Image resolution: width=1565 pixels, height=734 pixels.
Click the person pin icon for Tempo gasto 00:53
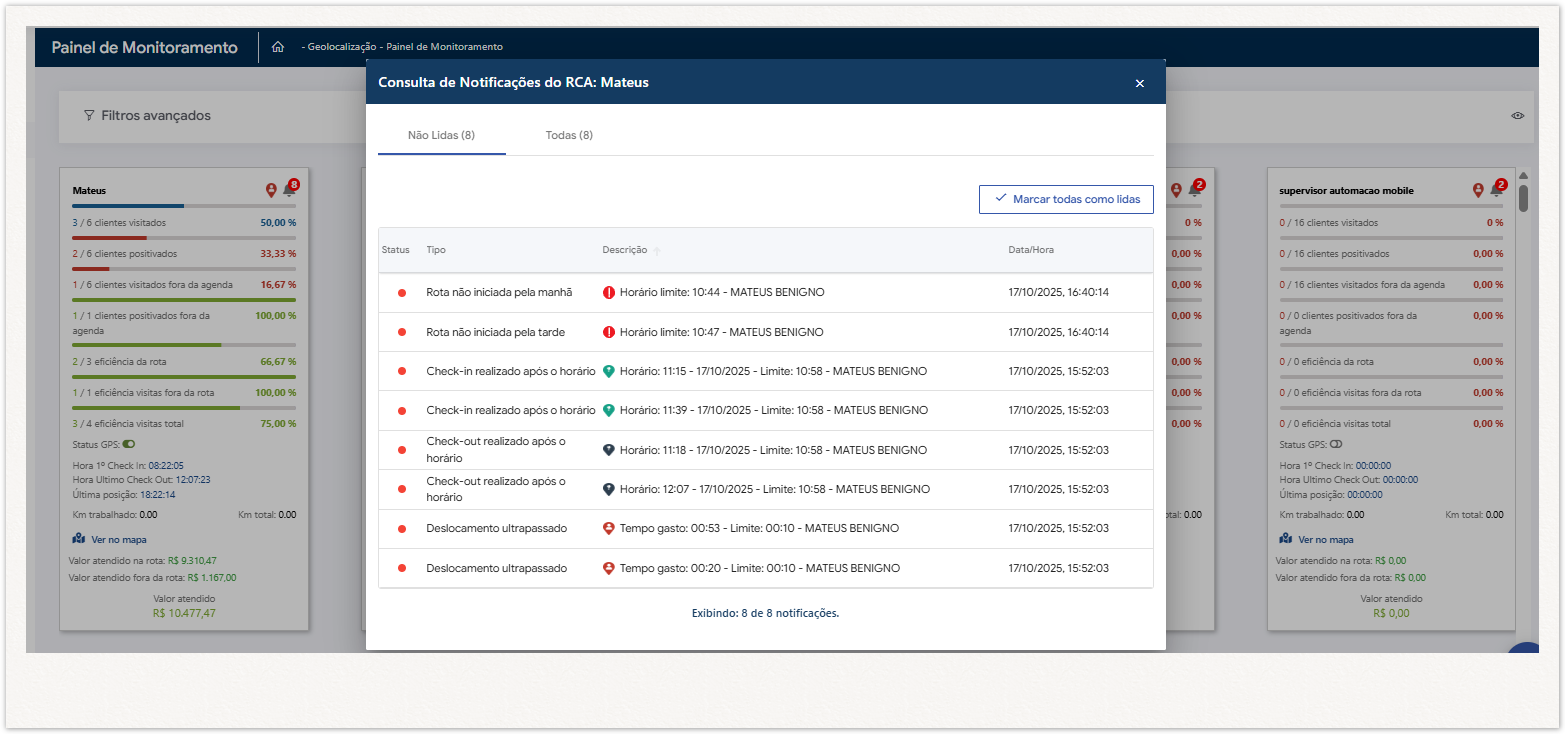(609, 528)
